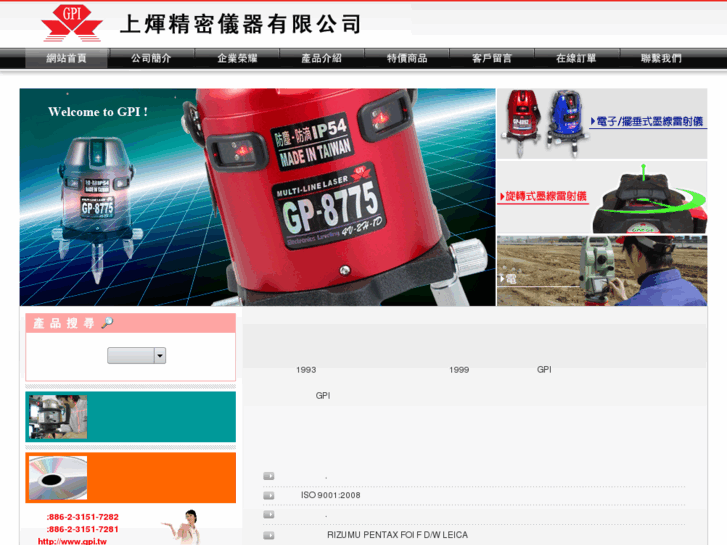Screen dimensions: 727x545
Task: Open the RIZUMU PENTAX LEICA news item
Action: [397, 535]
